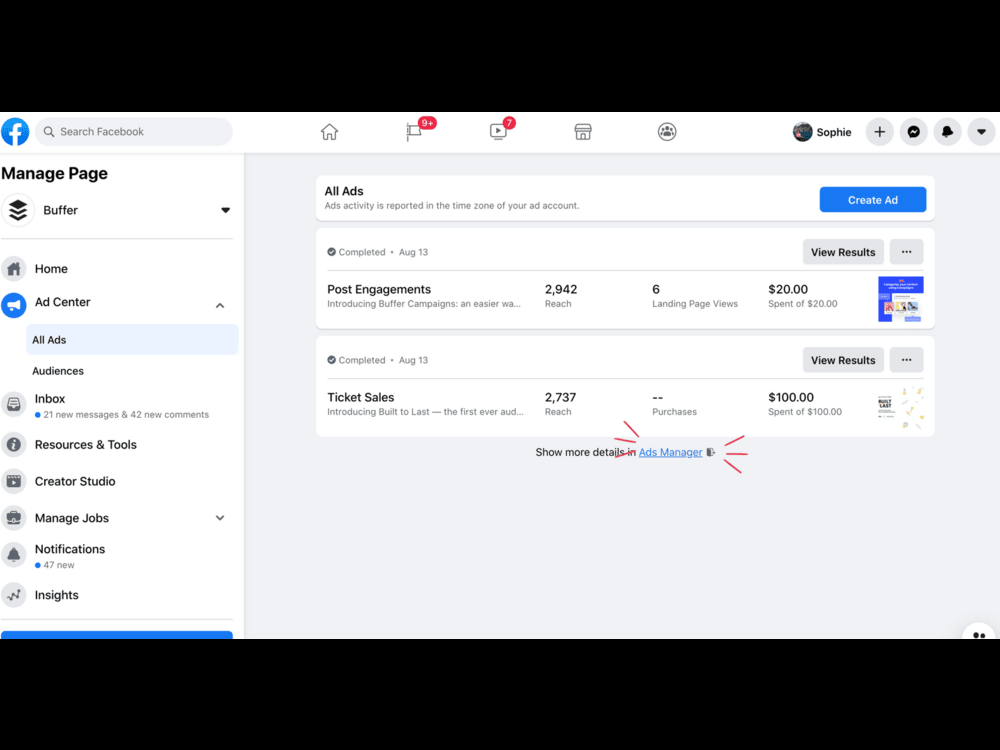Open the Groups icon
The image size is (1000, 750).
[667, 132]
